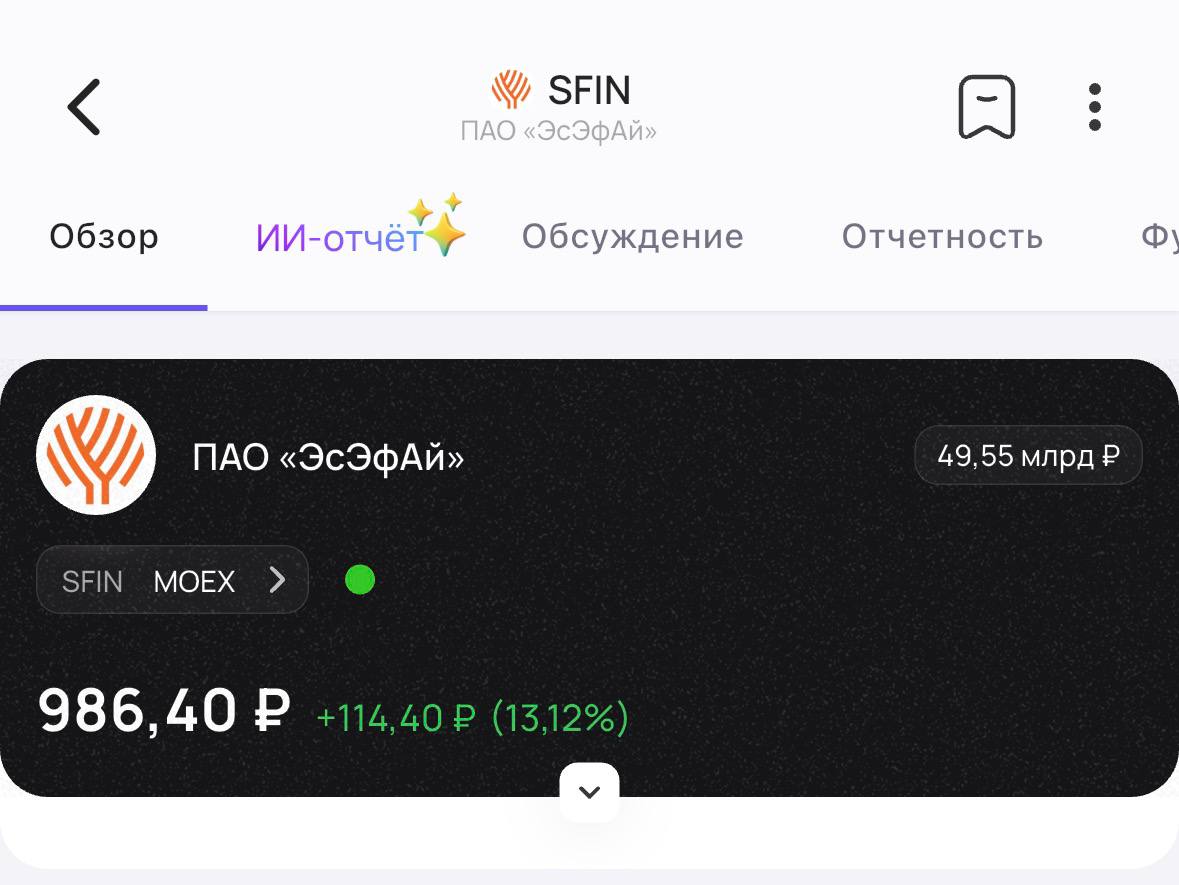Image resolution: width=1179 pixels, height=885 pixels.
Task: Click the sparkle icon beside ИИ-отчёт
Action: (443, 225)
